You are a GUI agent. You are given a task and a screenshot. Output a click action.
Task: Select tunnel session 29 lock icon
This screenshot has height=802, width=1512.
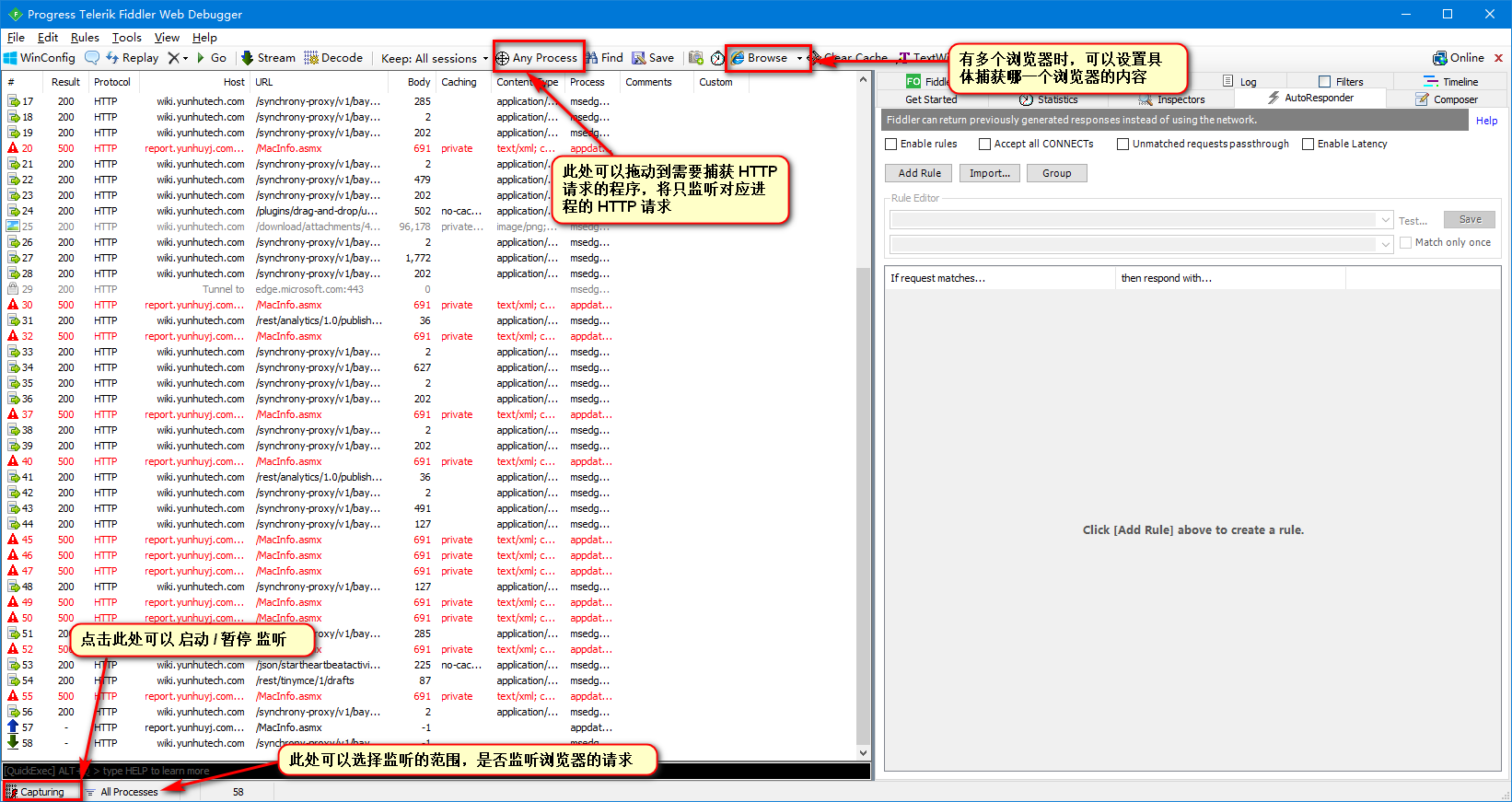(x=13, y=289)
